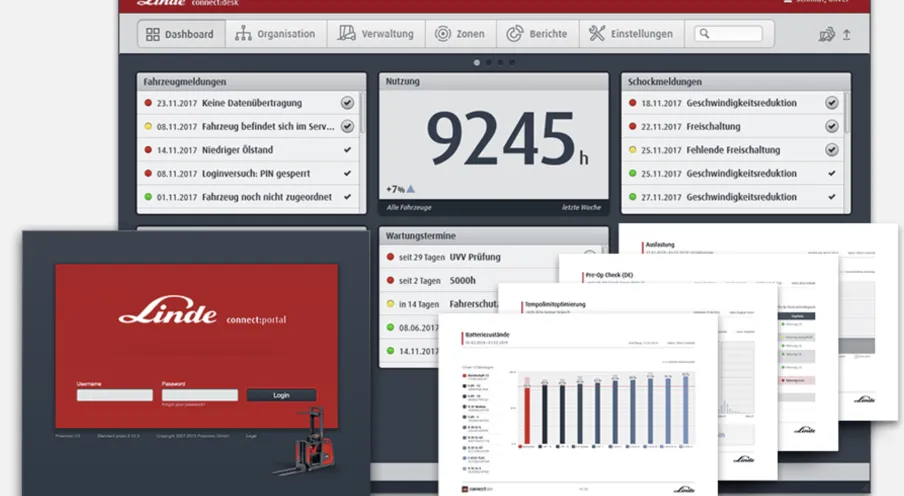The image size is (904, 496).
Task: Click 'Alle Fahrzeuge' in Nutzung footer
Action: point(409,207)
